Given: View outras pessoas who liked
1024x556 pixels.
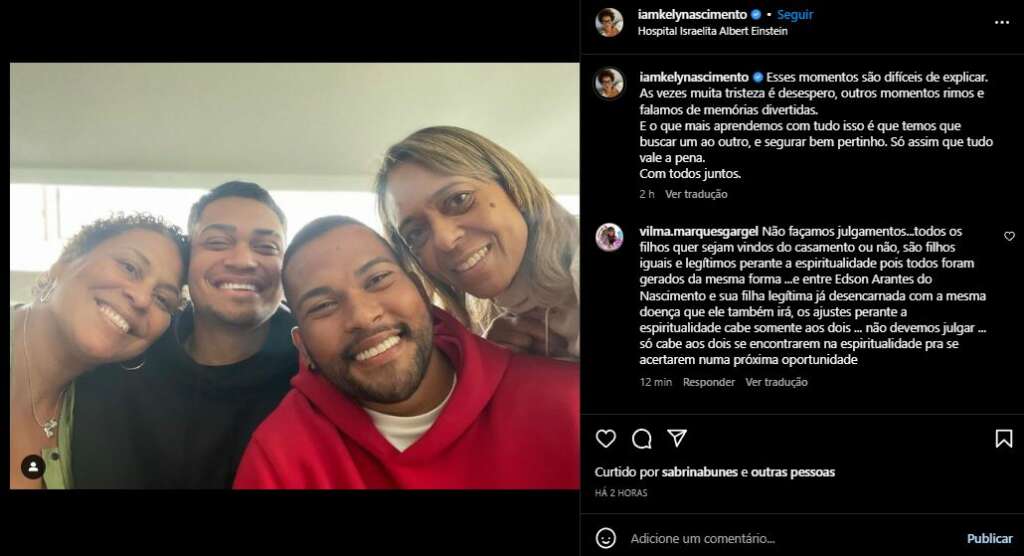Looking at the screenshot, I should click(x=793, y=472).
